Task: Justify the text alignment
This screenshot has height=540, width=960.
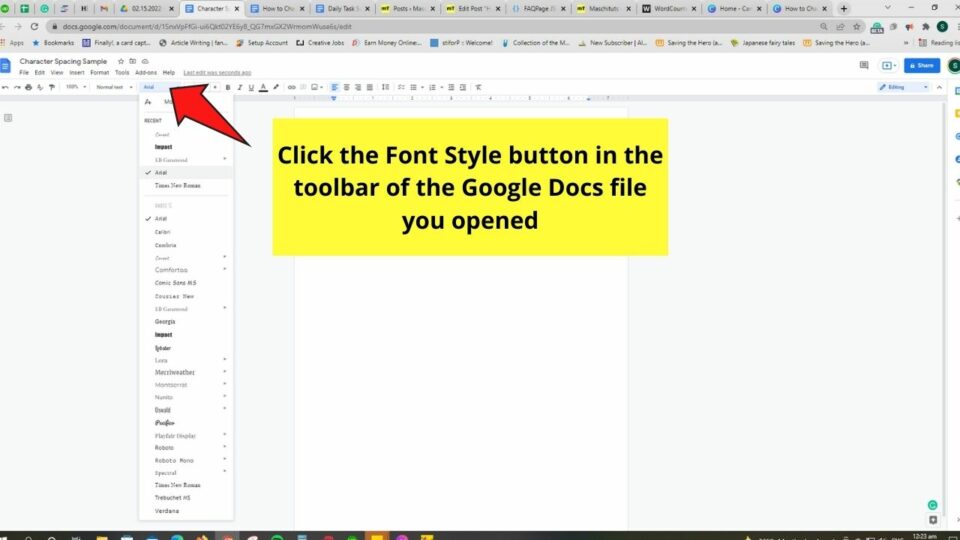Action: (x=369, y=88)
